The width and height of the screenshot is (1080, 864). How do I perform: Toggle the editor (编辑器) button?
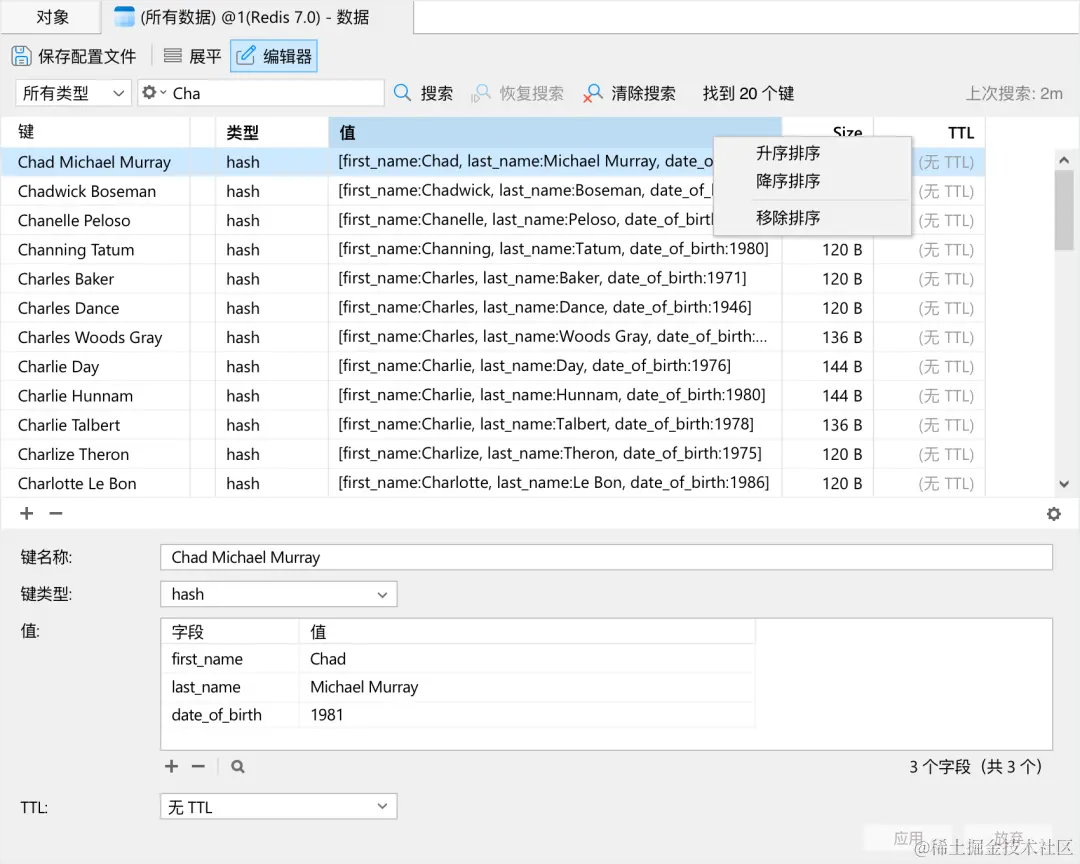[273, 56]
